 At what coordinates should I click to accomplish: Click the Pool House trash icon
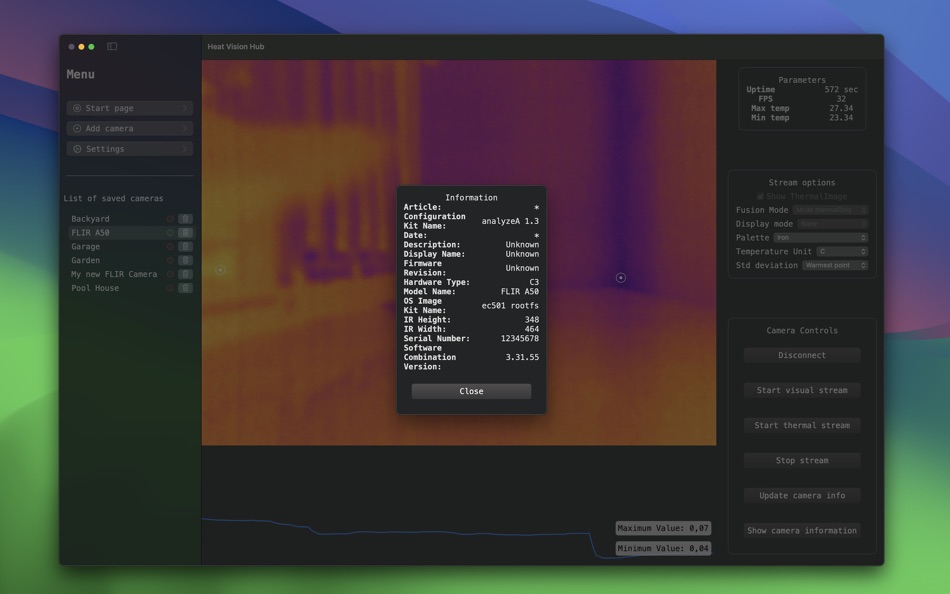[185, 289]
